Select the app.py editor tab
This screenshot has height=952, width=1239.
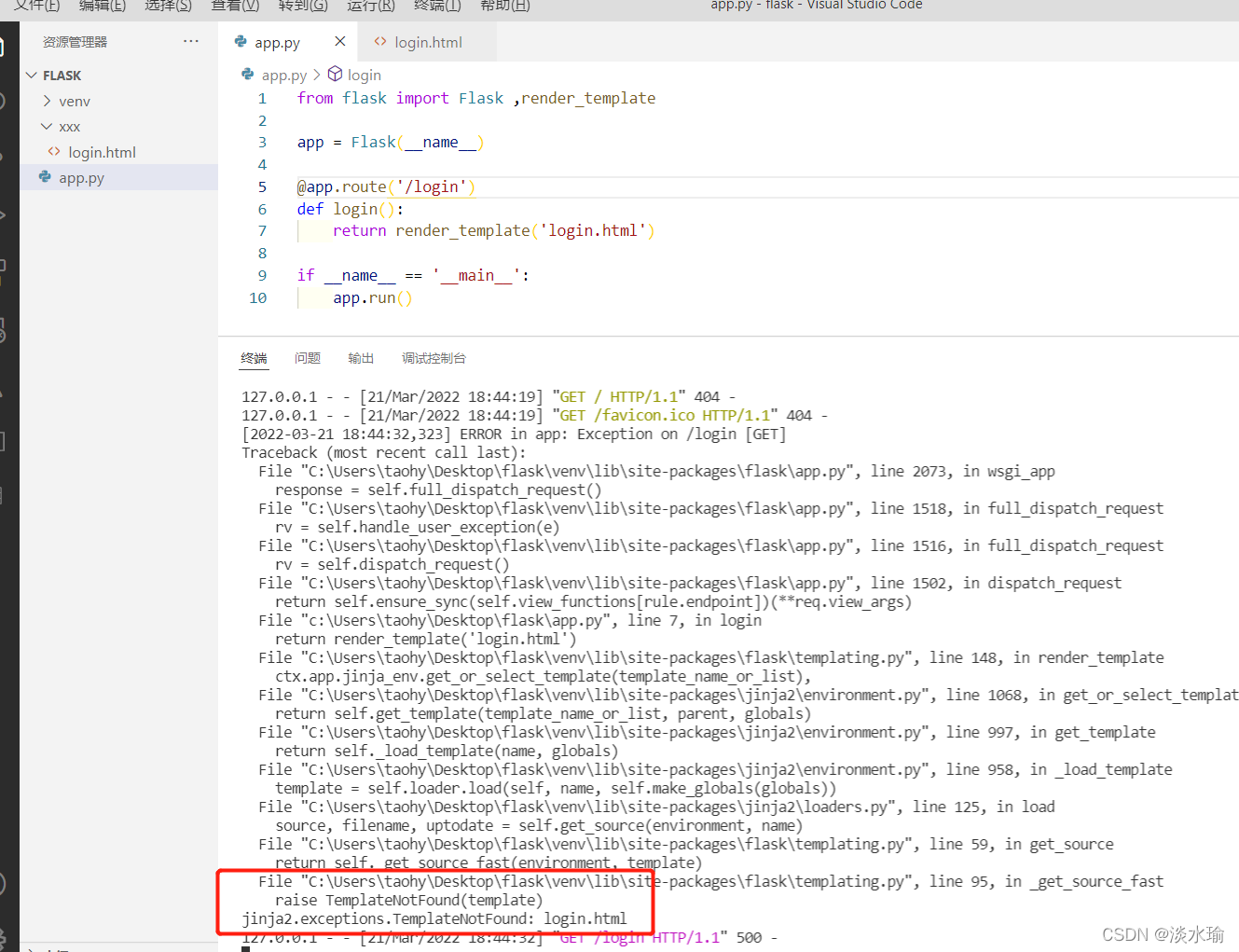click(277, 42)
